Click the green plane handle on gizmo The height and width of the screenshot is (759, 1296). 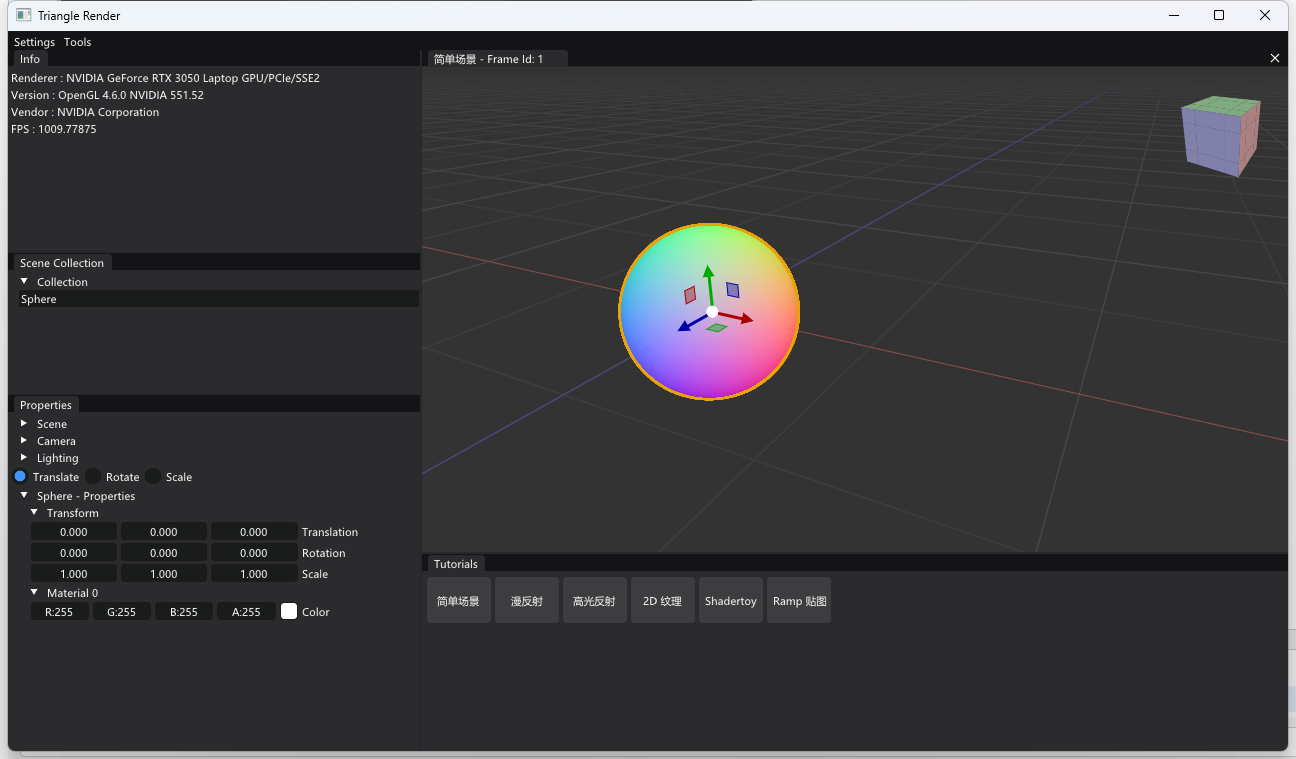(x=717, y=328)
